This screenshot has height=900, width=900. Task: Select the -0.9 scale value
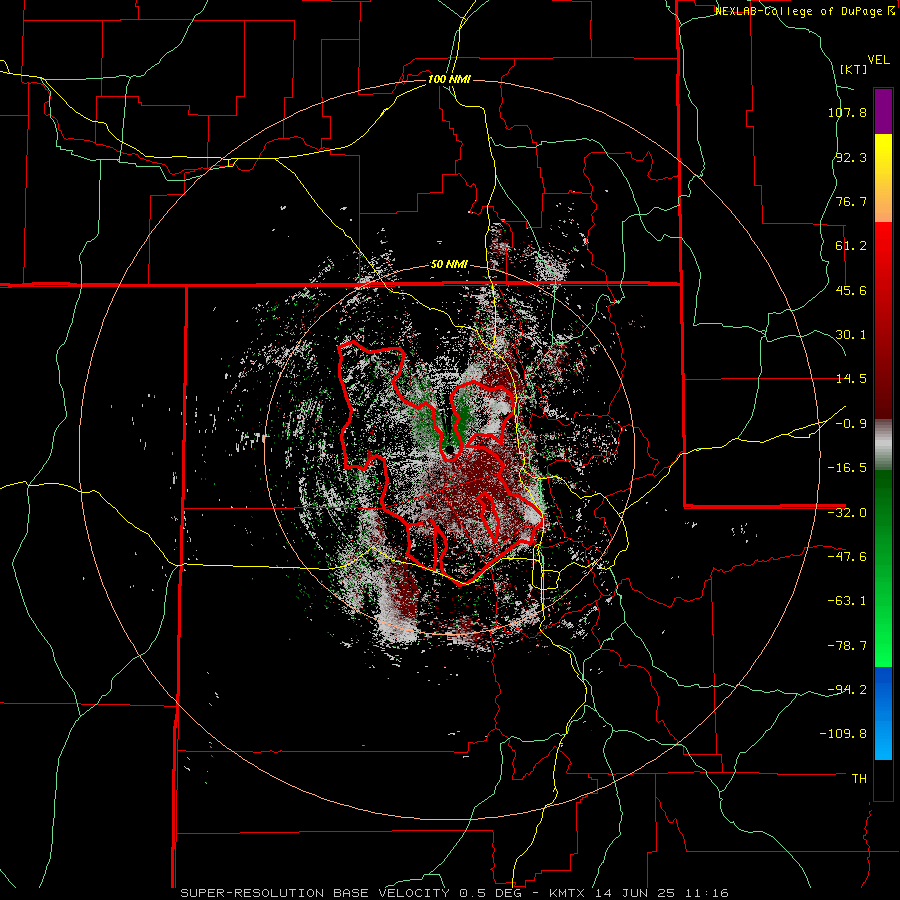click(x=851, y=424)
